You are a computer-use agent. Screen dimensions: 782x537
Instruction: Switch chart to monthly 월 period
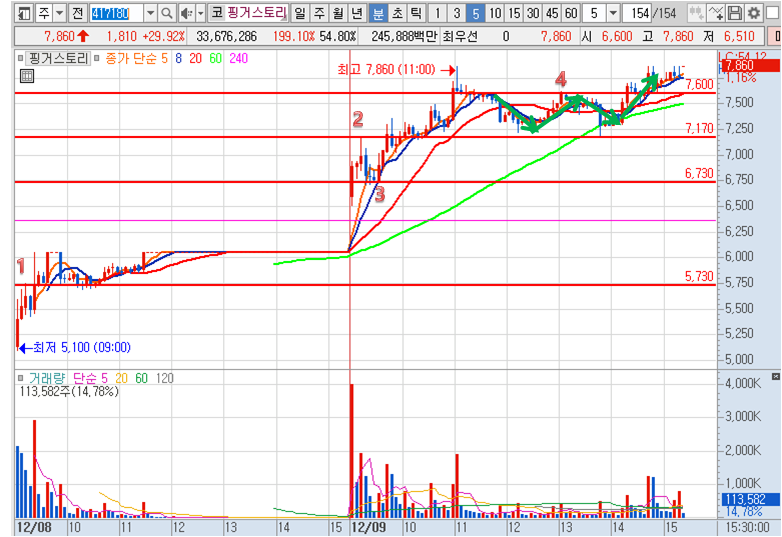338,13
